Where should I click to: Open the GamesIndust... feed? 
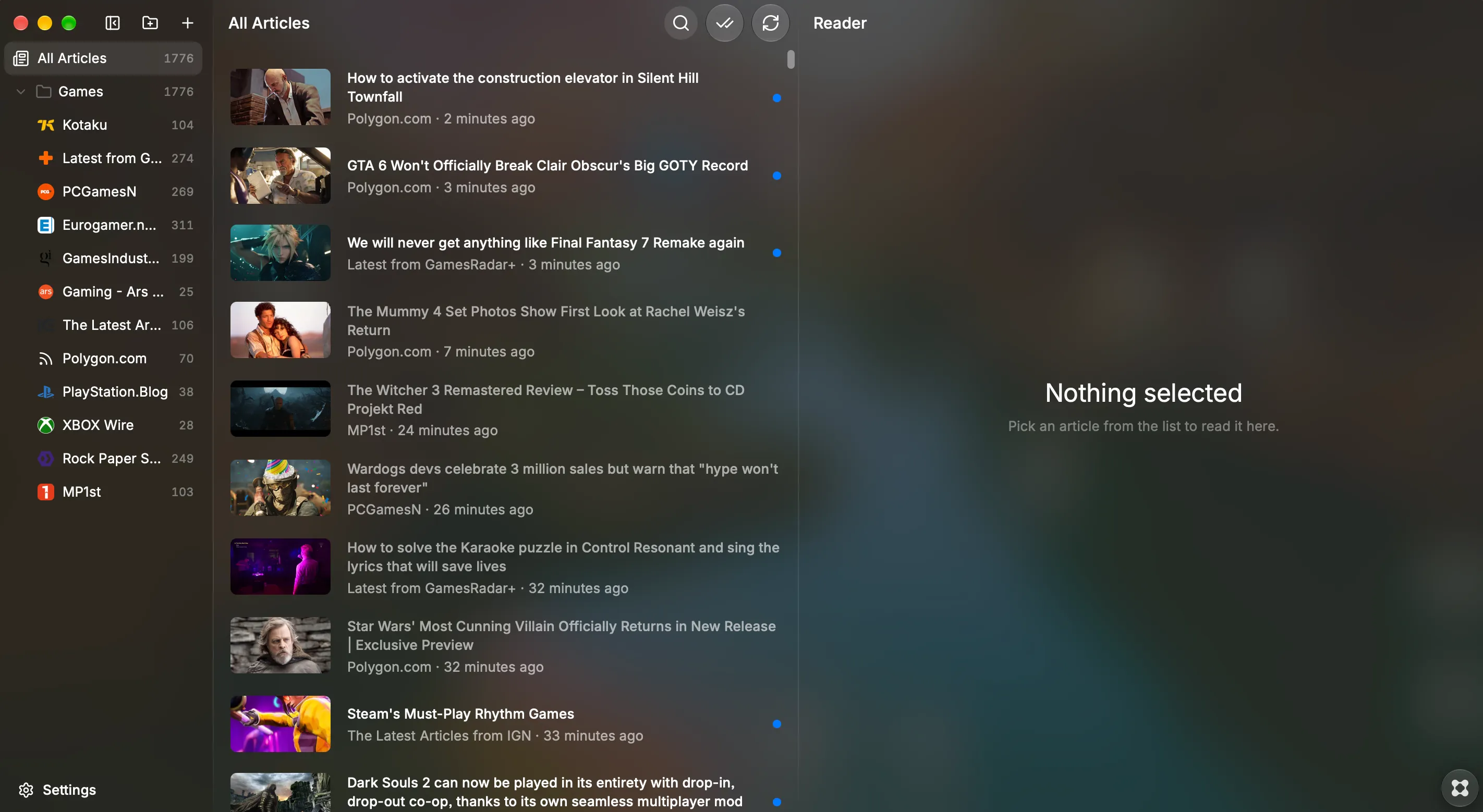click(x=104, y=259)
